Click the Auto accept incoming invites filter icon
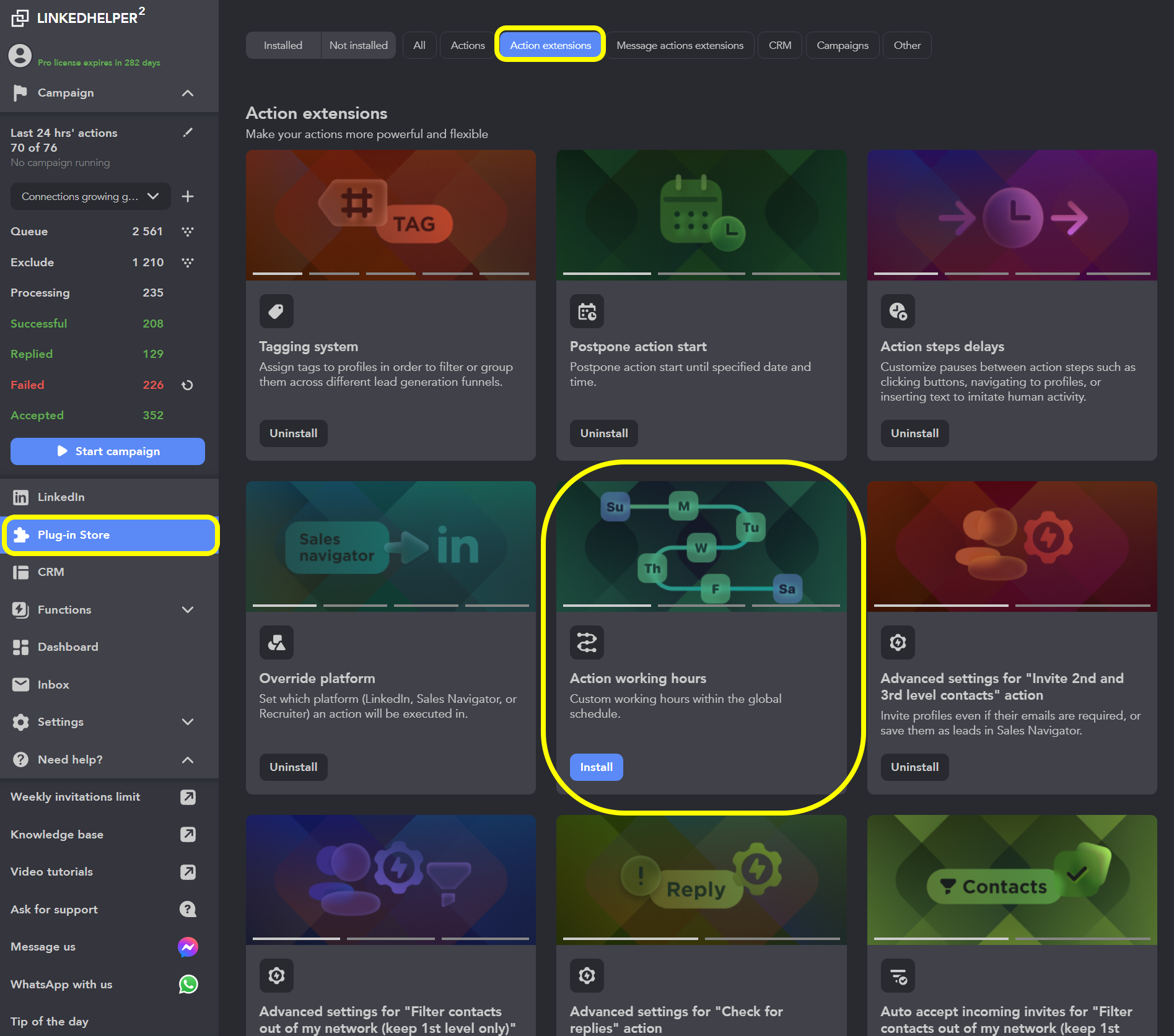 click(898, 976)
